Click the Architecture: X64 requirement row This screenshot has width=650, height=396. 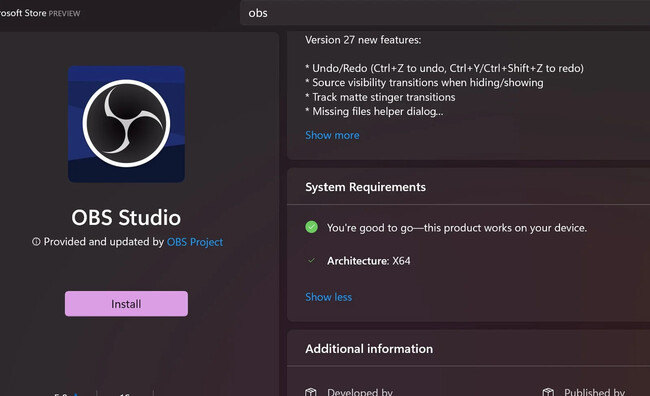click(369, 261)
